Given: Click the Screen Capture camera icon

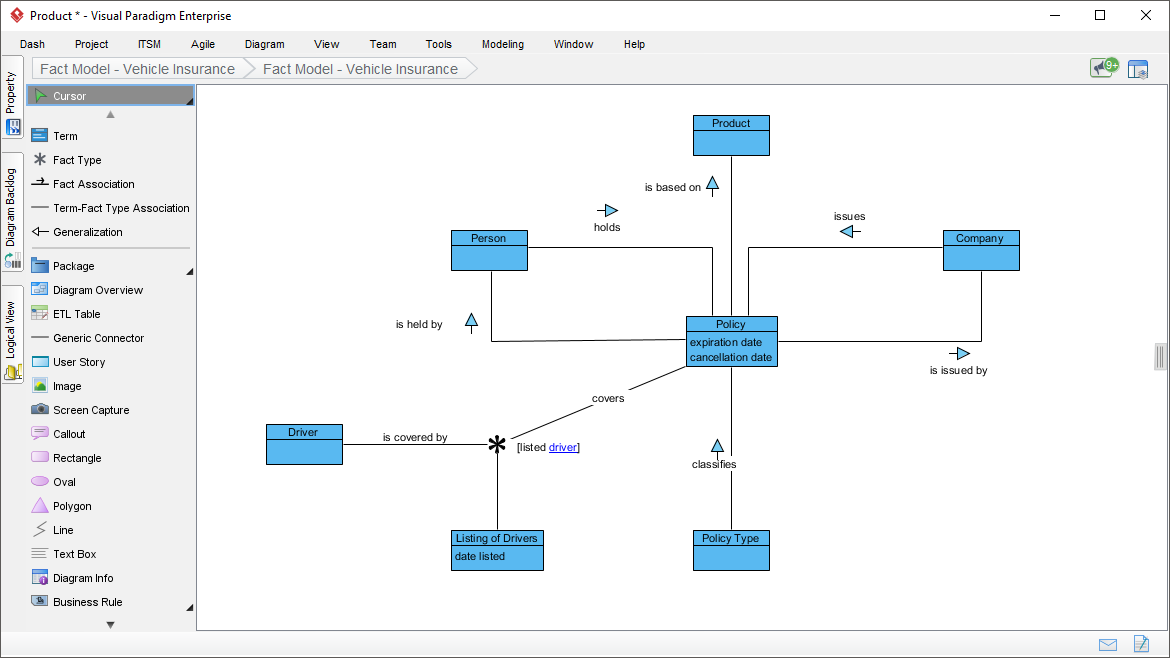Looking at the screenshot, I should coord(40,410).
